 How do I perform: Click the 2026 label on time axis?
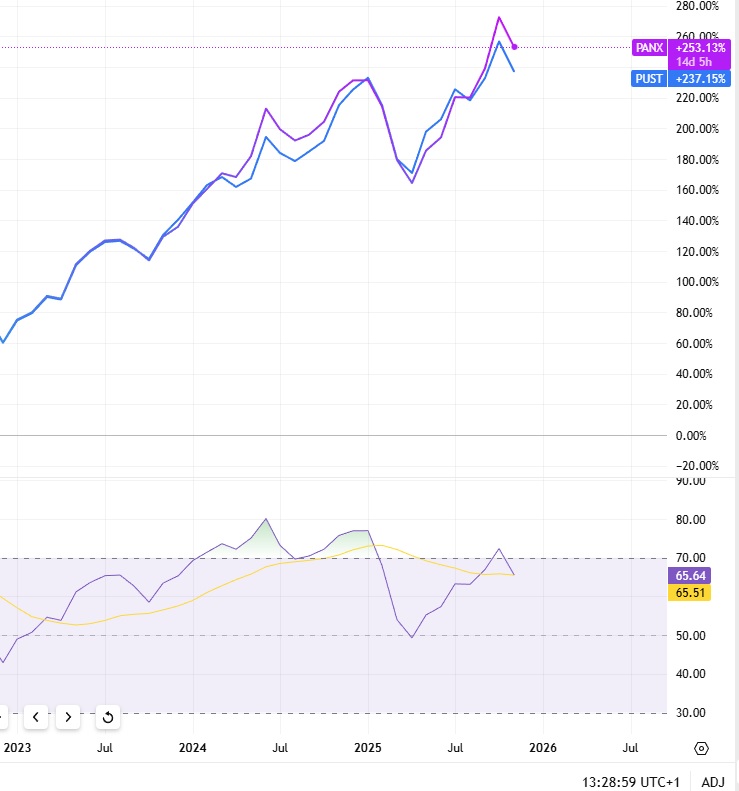coord(543,748)
